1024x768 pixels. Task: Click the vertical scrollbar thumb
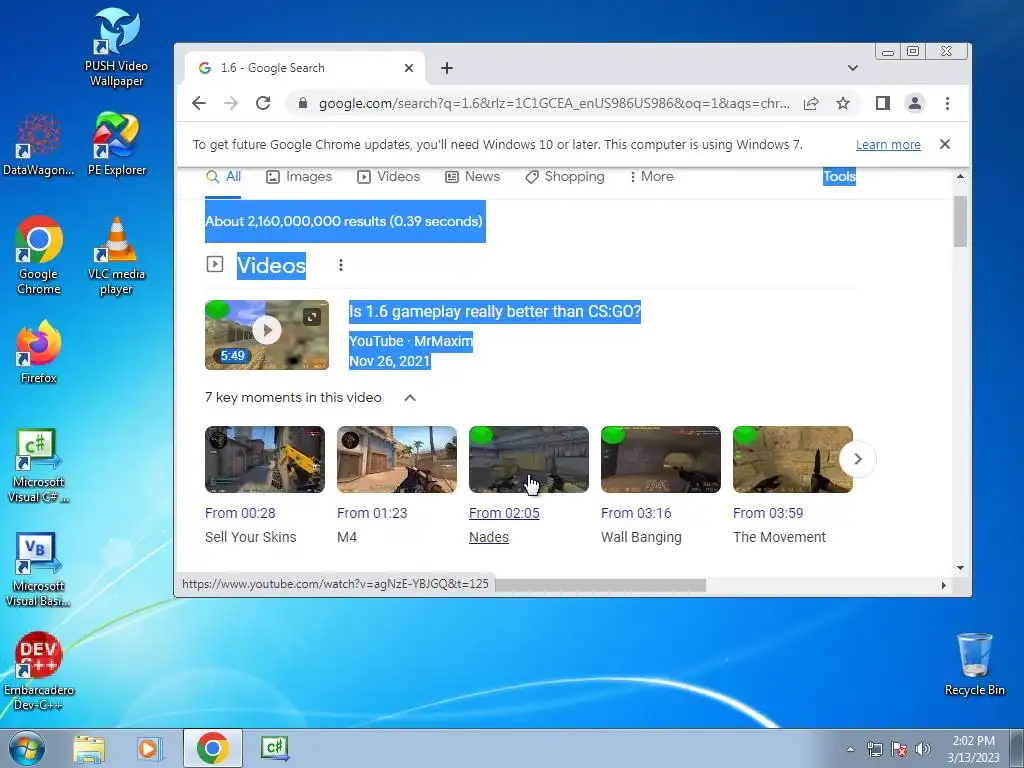click(x=959, y=221)
